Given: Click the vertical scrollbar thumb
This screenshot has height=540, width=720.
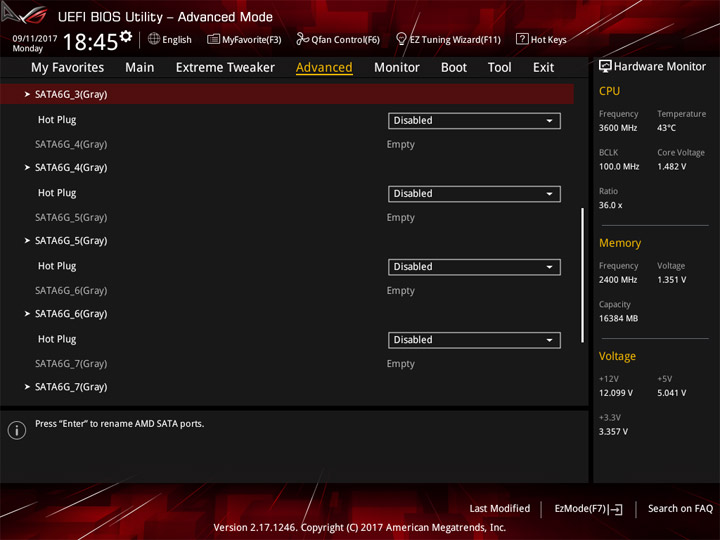Looking at the screenshot, I should coord(582,275).
